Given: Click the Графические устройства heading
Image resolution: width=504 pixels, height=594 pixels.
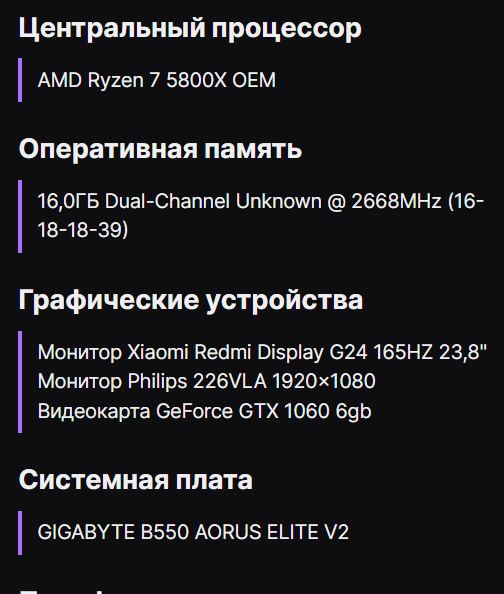Looking at the screenshot, I should point(191,300).
